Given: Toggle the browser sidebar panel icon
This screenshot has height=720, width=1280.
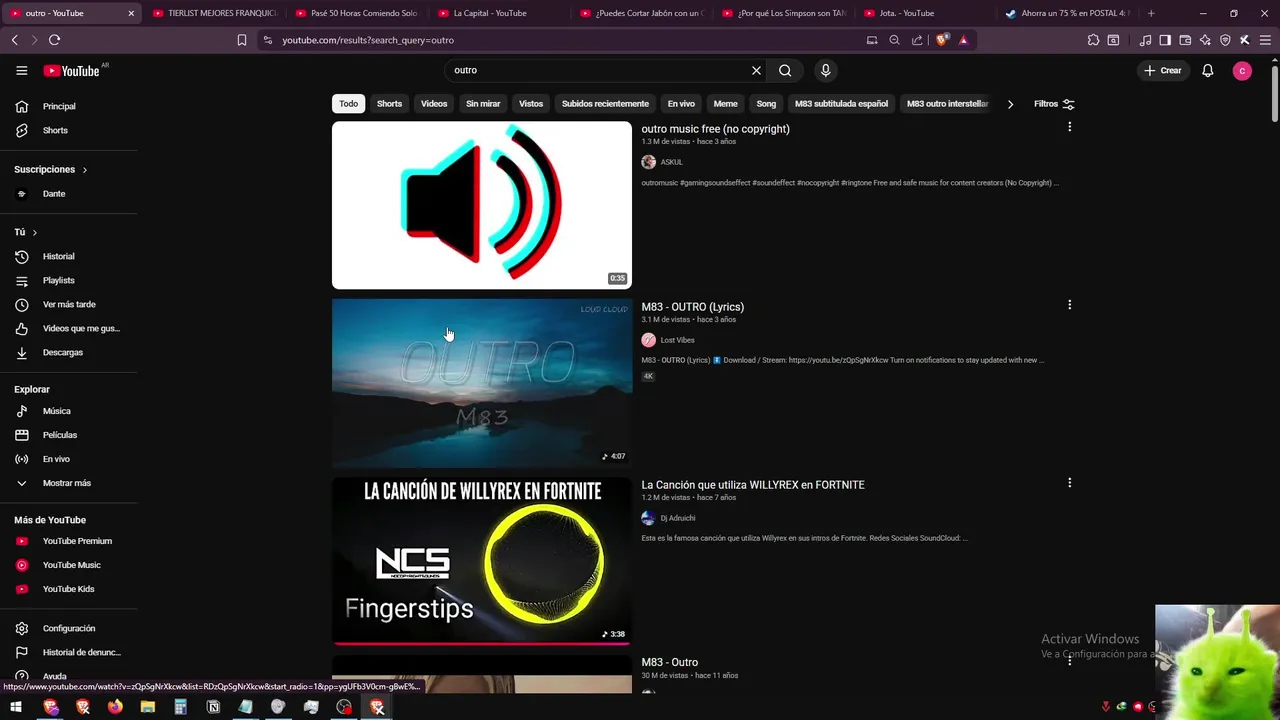Looking at the screenshot, I should point(1165,40).
